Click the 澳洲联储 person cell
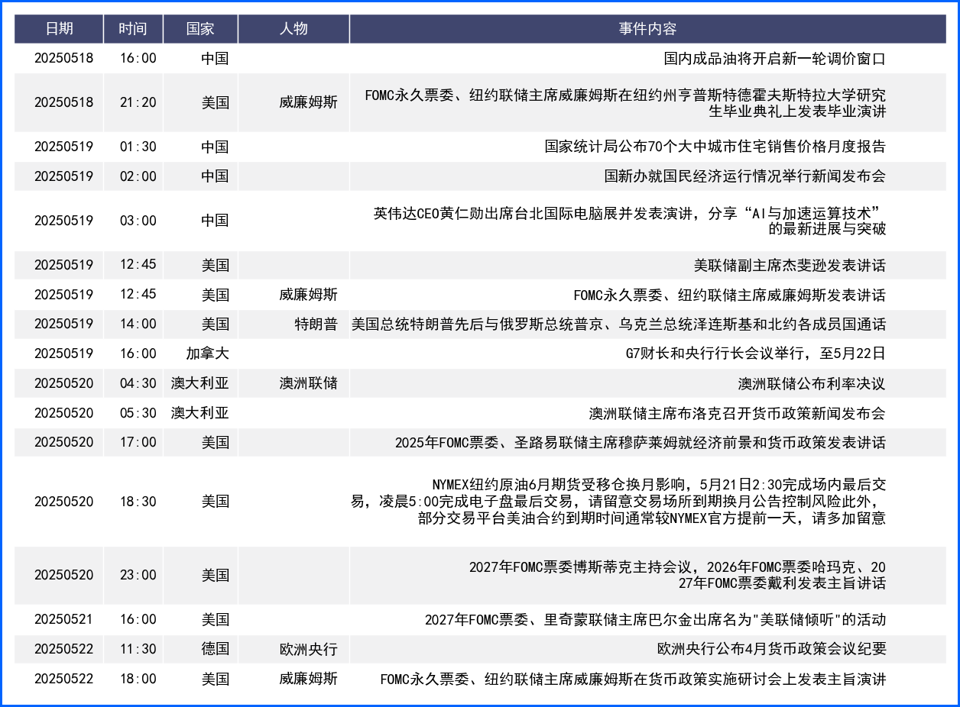The width and height of the screenshot is (960, 707). (x=308, y=383)
